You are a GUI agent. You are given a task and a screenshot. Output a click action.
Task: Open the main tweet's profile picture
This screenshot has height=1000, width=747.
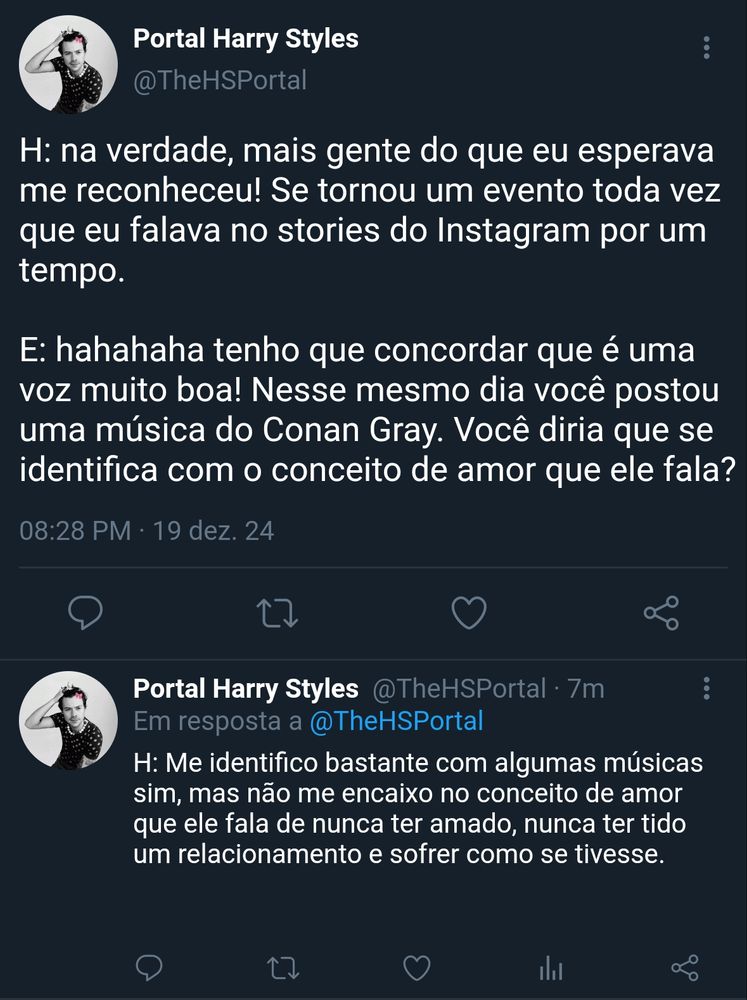click(68, 65)
